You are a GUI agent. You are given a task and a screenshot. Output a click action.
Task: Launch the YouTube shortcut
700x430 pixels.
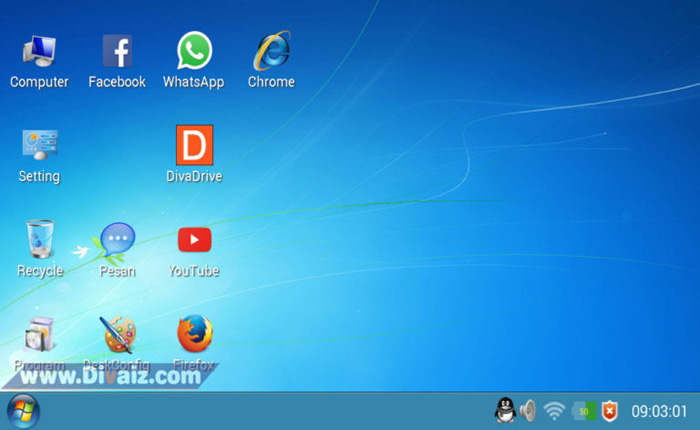(x=194, y=240)
